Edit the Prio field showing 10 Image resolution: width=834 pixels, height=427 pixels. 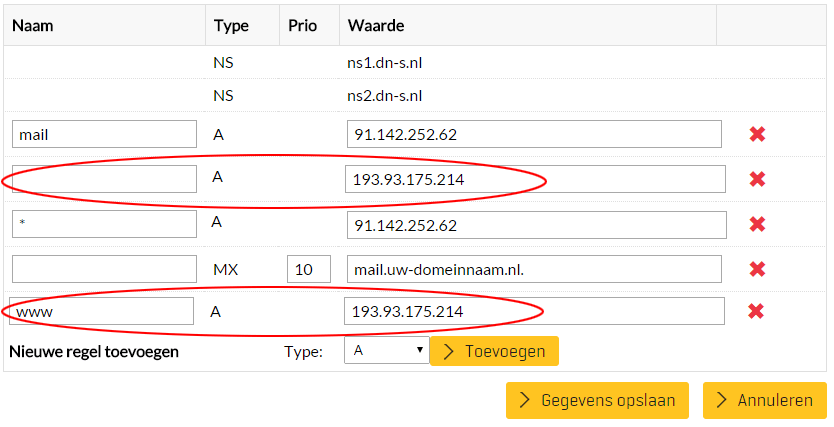pyautogui.click(x=308, y=269)
